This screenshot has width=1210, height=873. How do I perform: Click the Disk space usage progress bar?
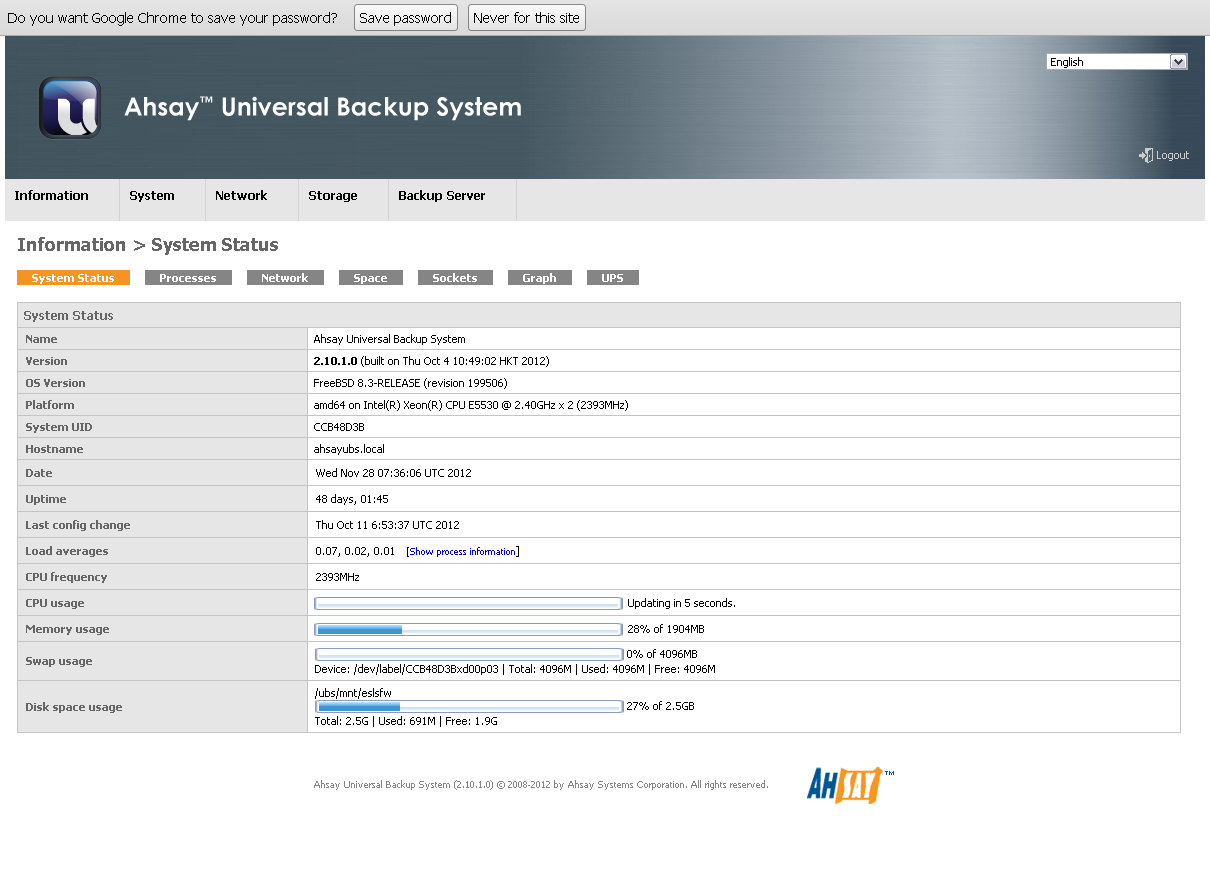point(468,706)
